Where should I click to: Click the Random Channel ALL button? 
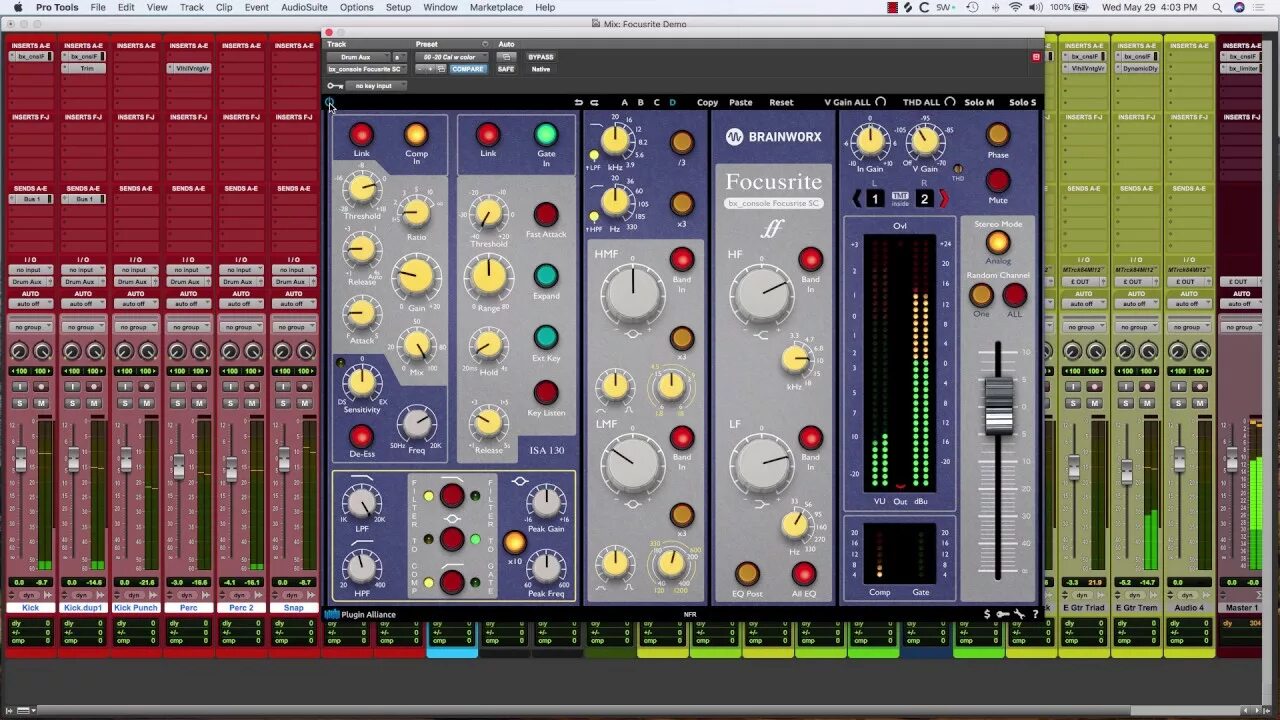(1015, 295)
